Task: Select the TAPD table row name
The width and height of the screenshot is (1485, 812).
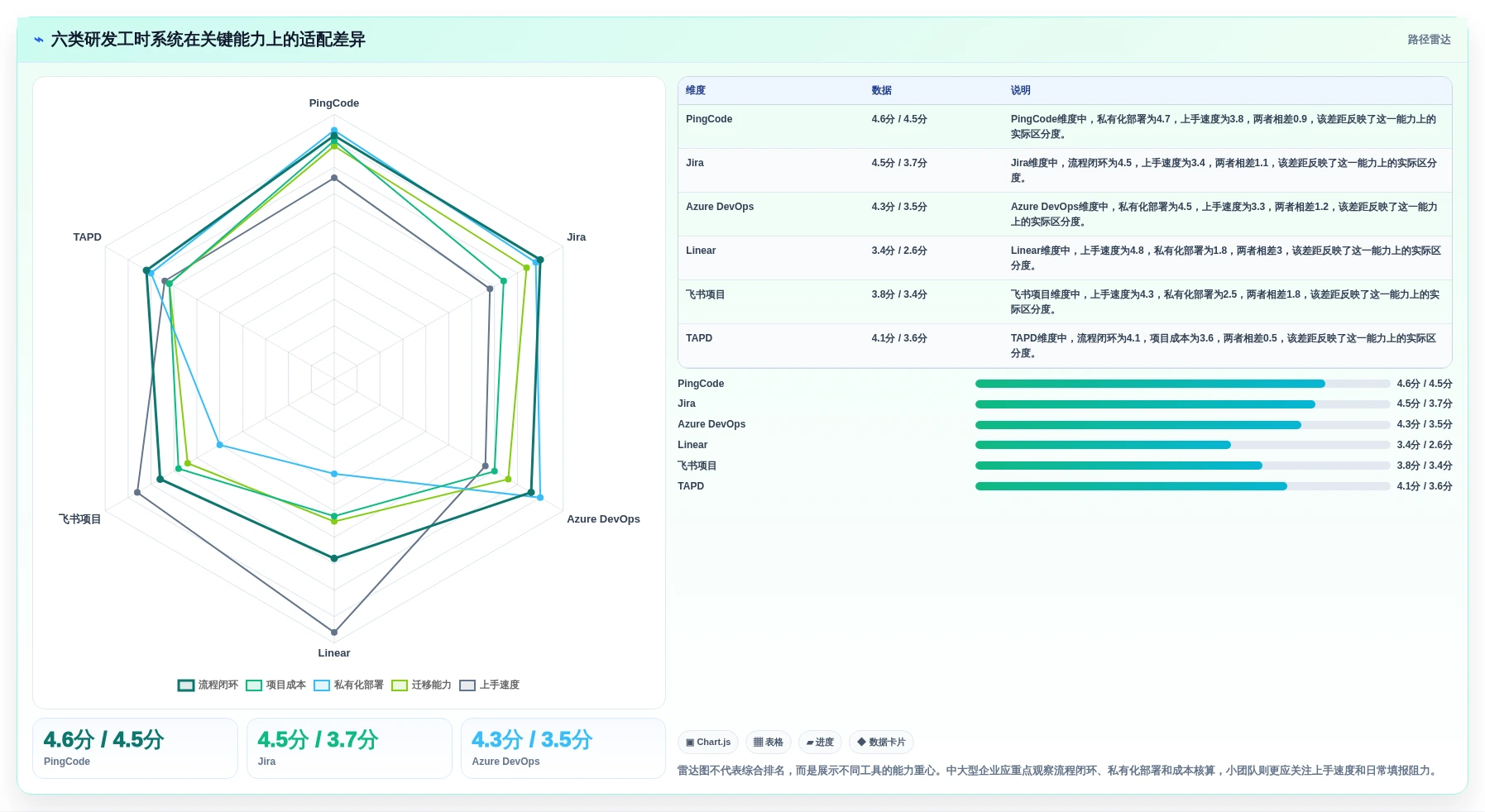Action: tap(699, 338)
